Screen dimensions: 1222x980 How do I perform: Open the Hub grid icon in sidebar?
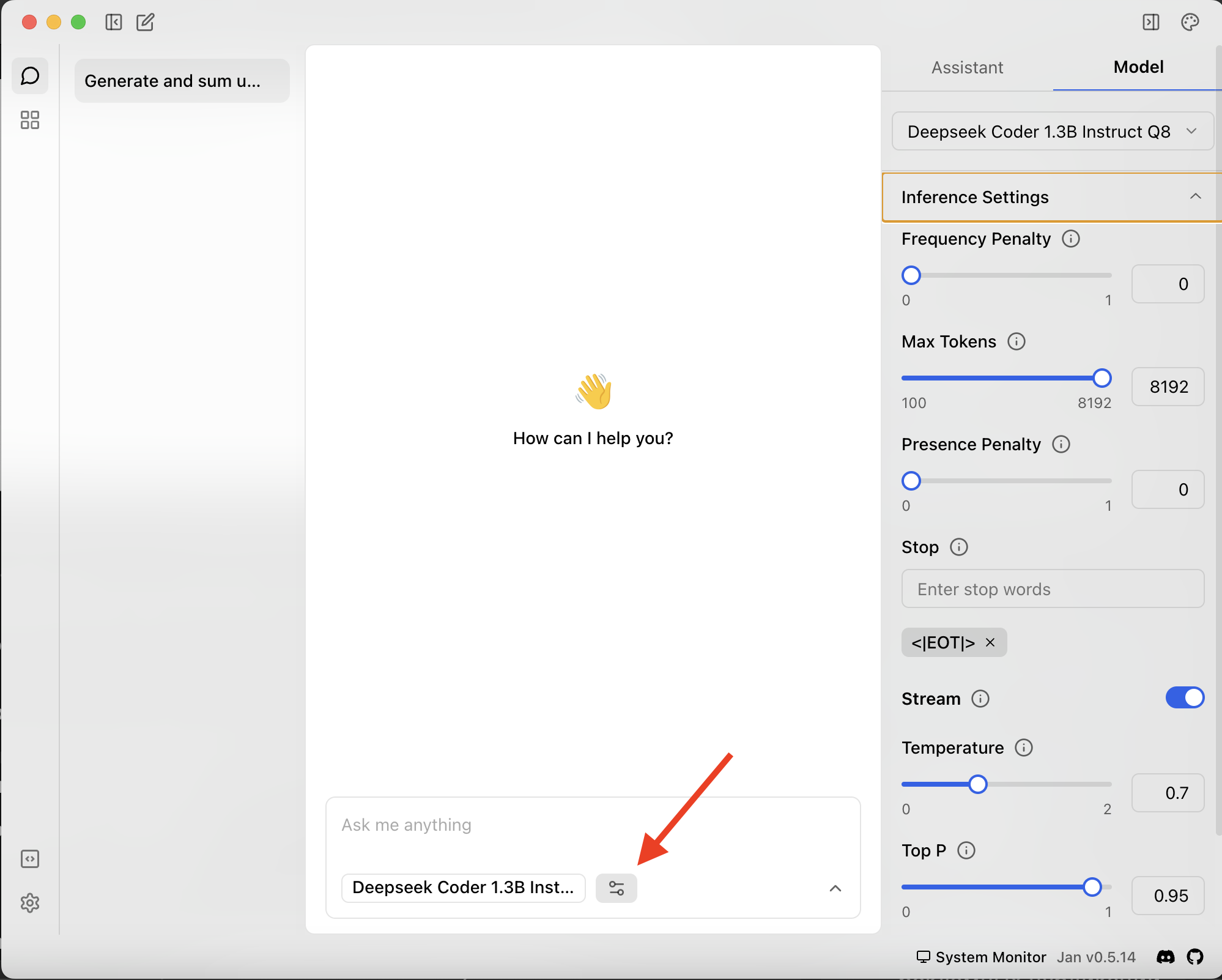[x=29, y=120]
